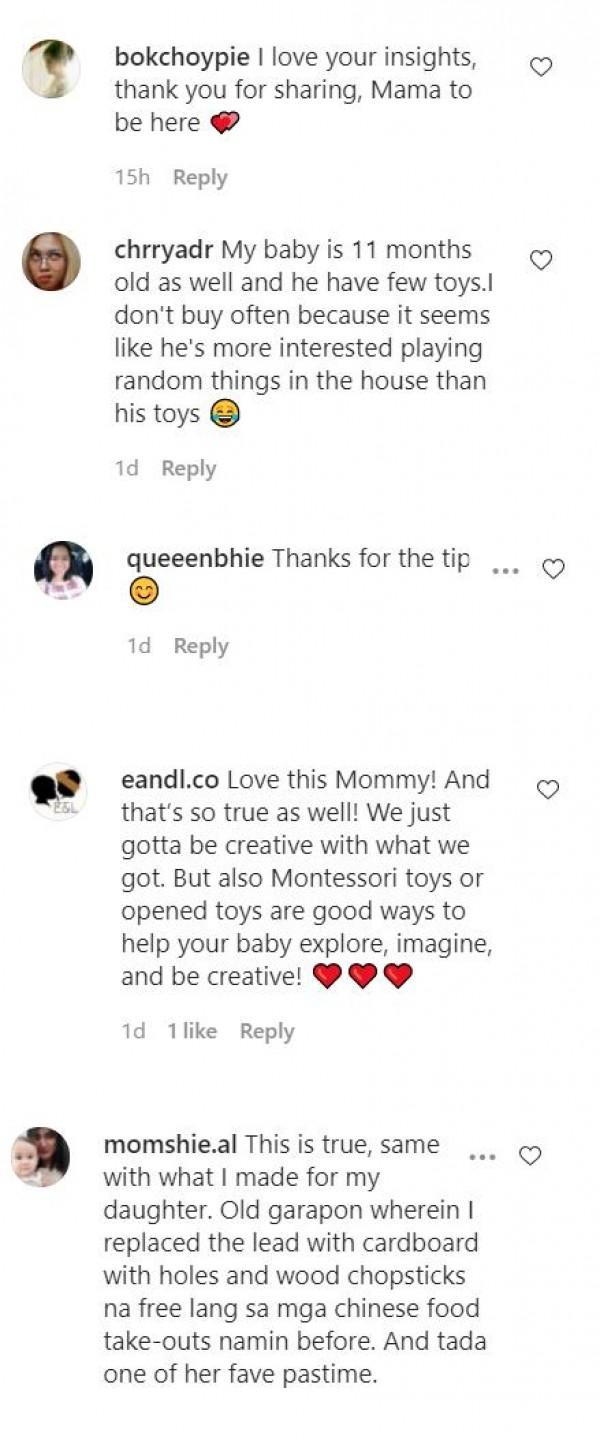Visit the momshie.al username link
The image size is (600, 1440).
click(170, 1144)
